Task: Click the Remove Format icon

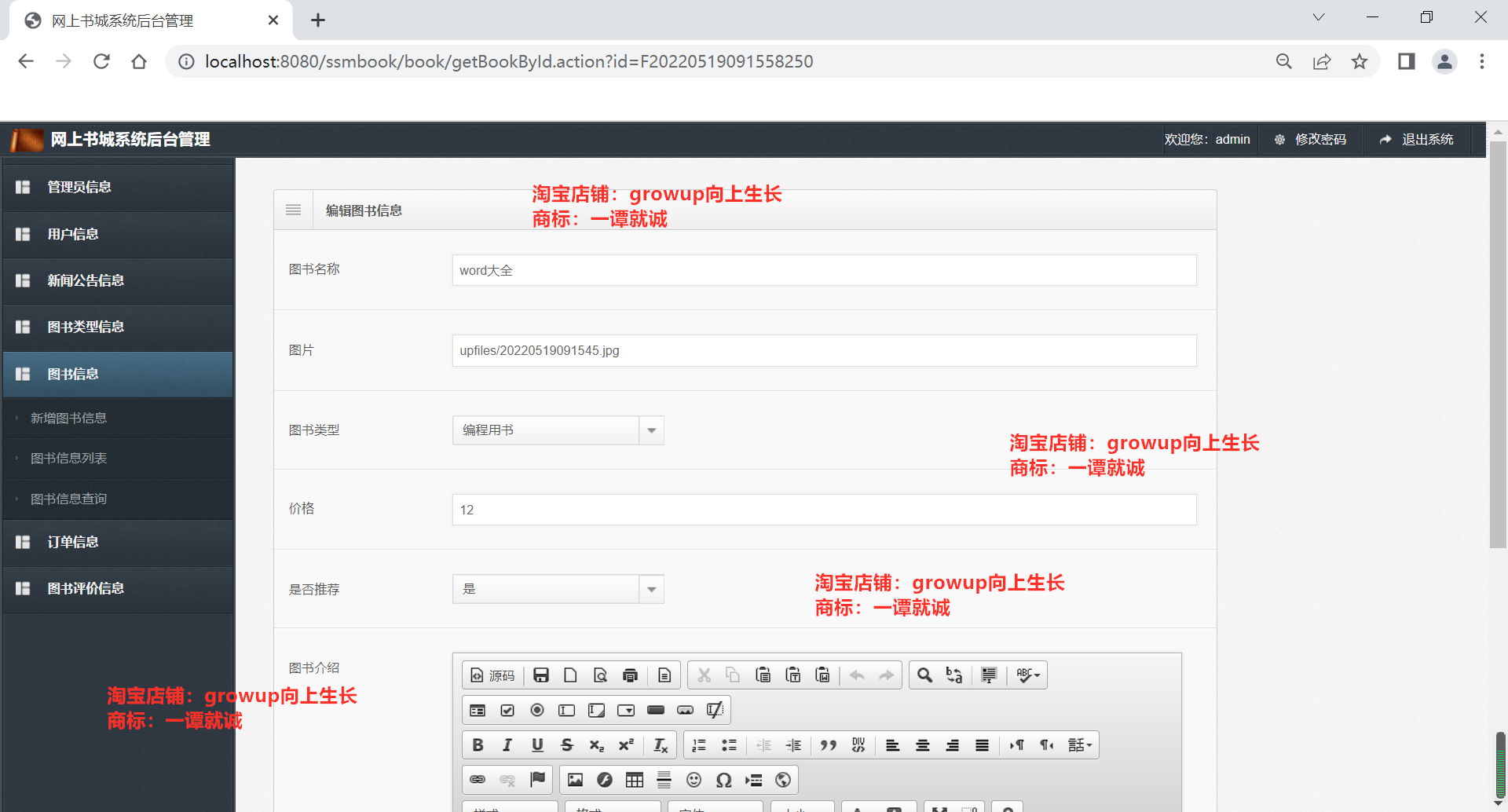Action: [x=661, y=745]
